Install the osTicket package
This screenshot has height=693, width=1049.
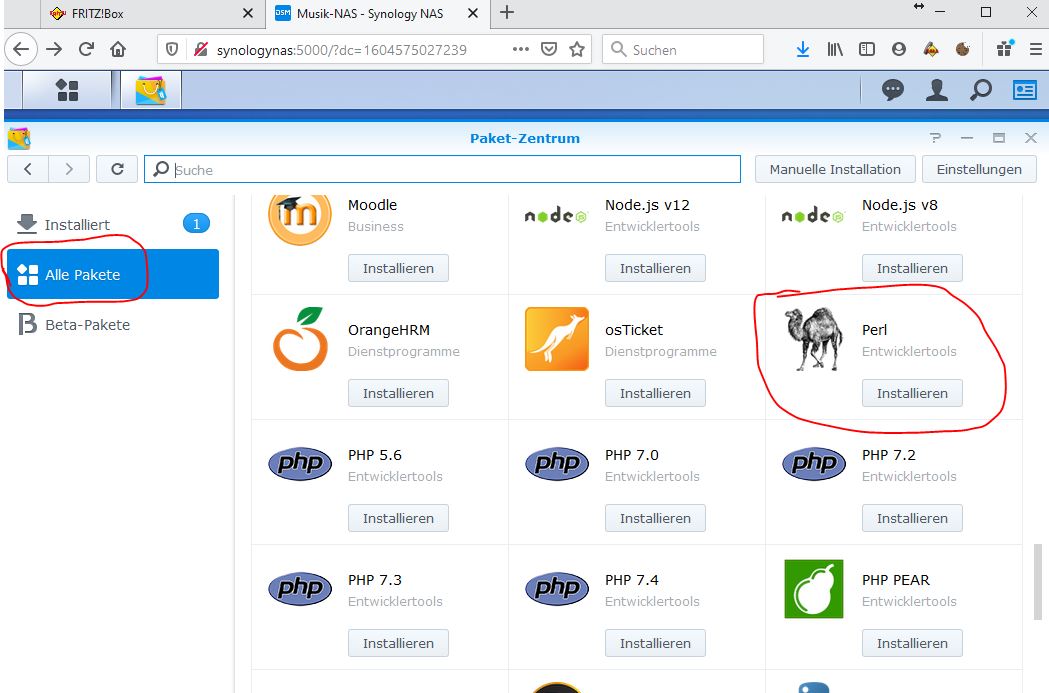tap(655, 393)
